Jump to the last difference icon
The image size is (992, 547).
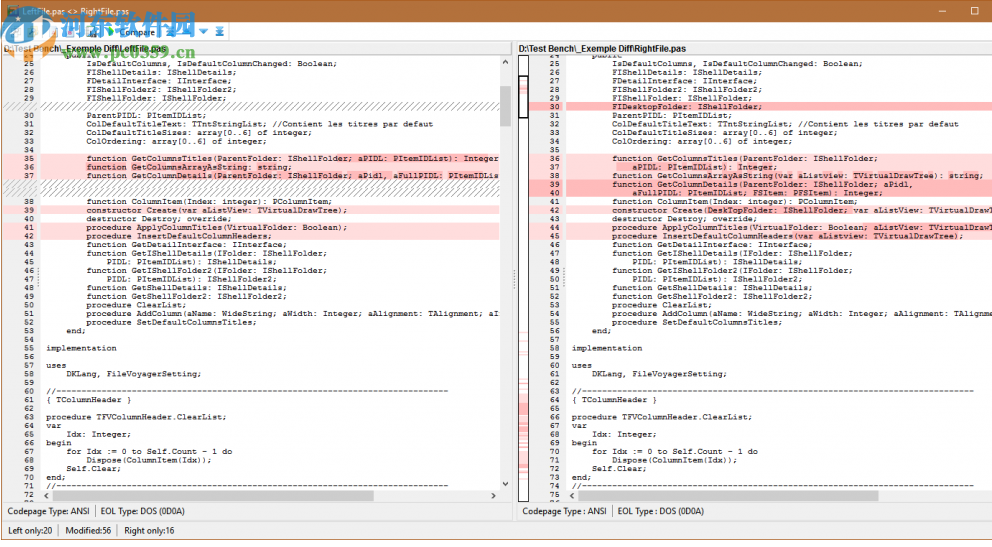coord(220,32)
